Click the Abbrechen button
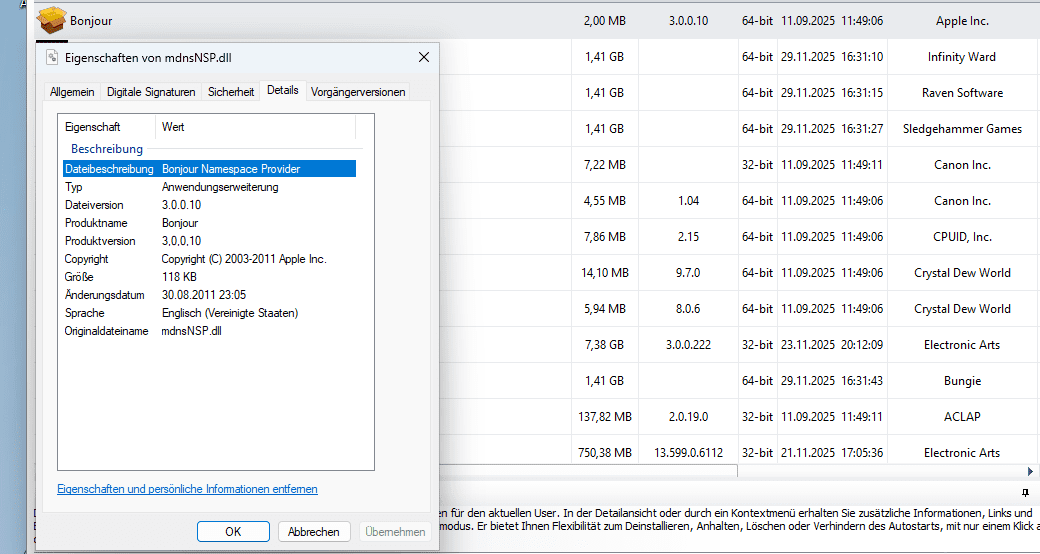1040x554 pixels. point(314,531)
